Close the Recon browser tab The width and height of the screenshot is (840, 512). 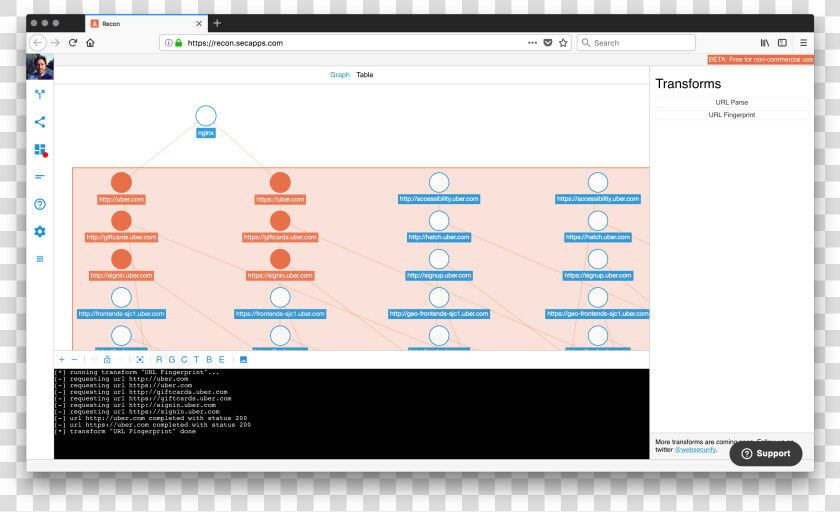click(199, 24)
